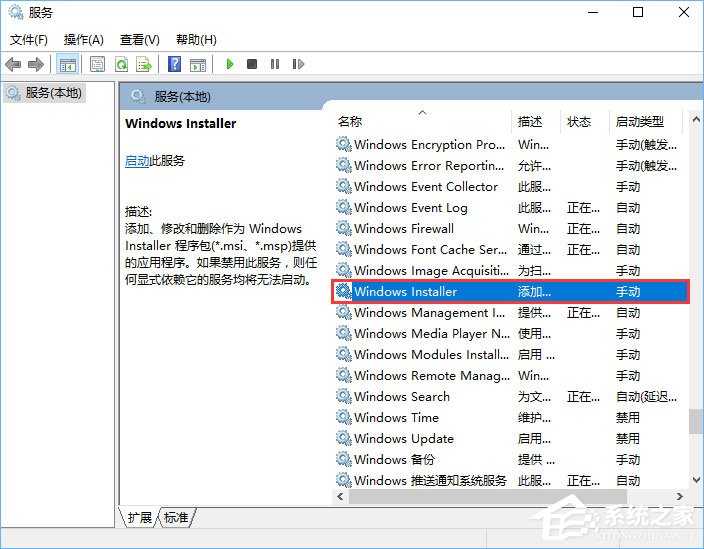The height and width of the screenshot is (549, 704).
Task: Click the vertical scrollbar thumb
Action: 696,422
